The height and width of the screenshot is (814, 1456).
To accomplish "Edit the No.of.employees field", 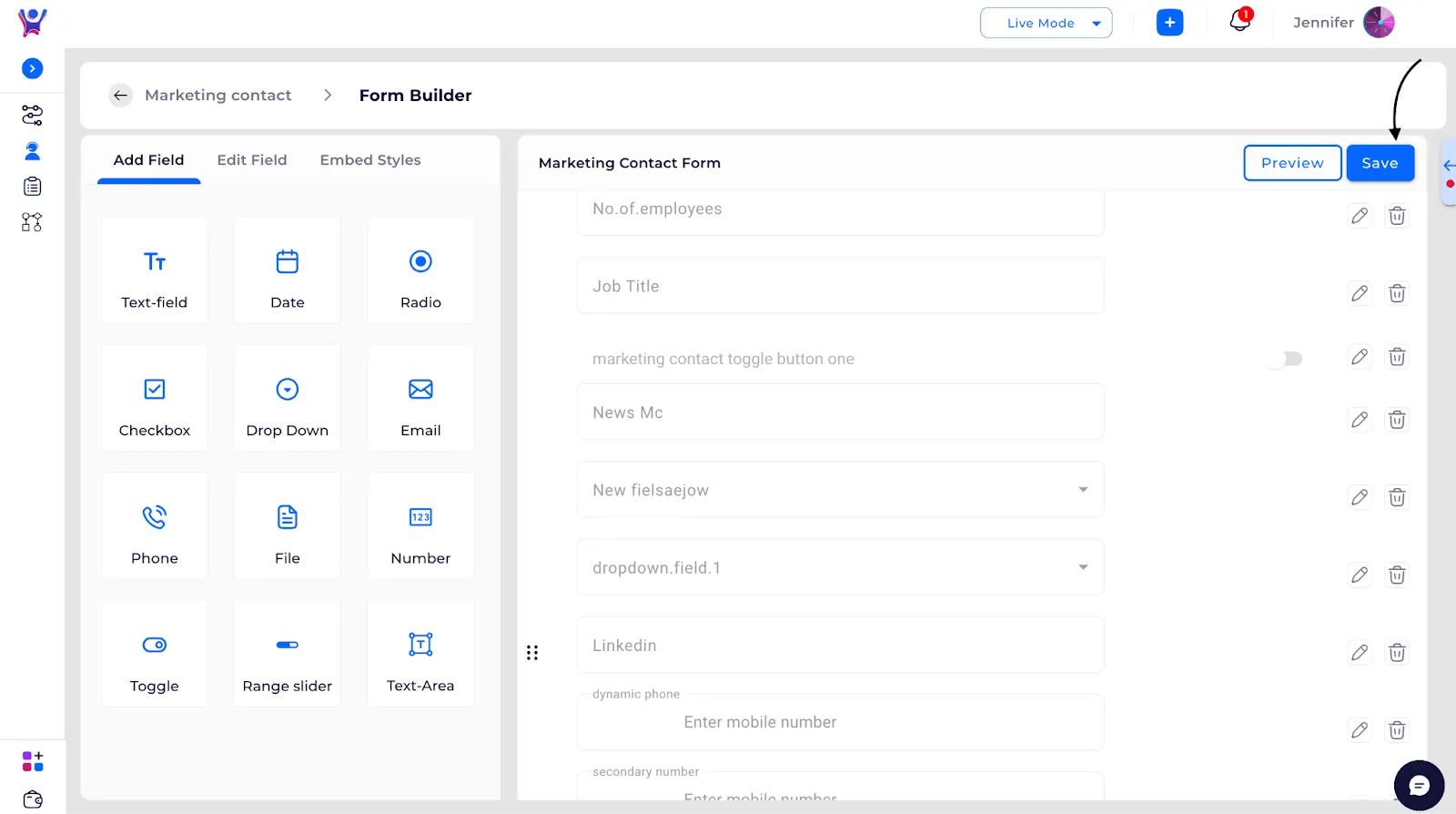I will point(1360,216).
